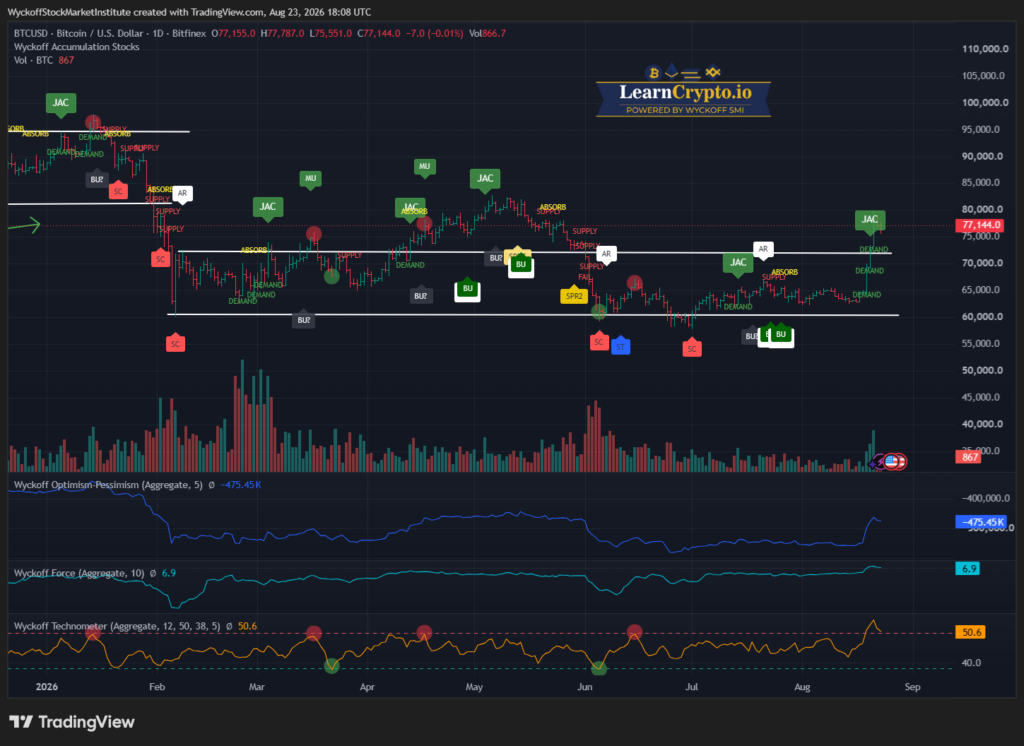Image resolution: width=1024 pixels, height=746 pixels.
Task: Select the green BU marker below SPR label
Action: (x=520, y=265)
